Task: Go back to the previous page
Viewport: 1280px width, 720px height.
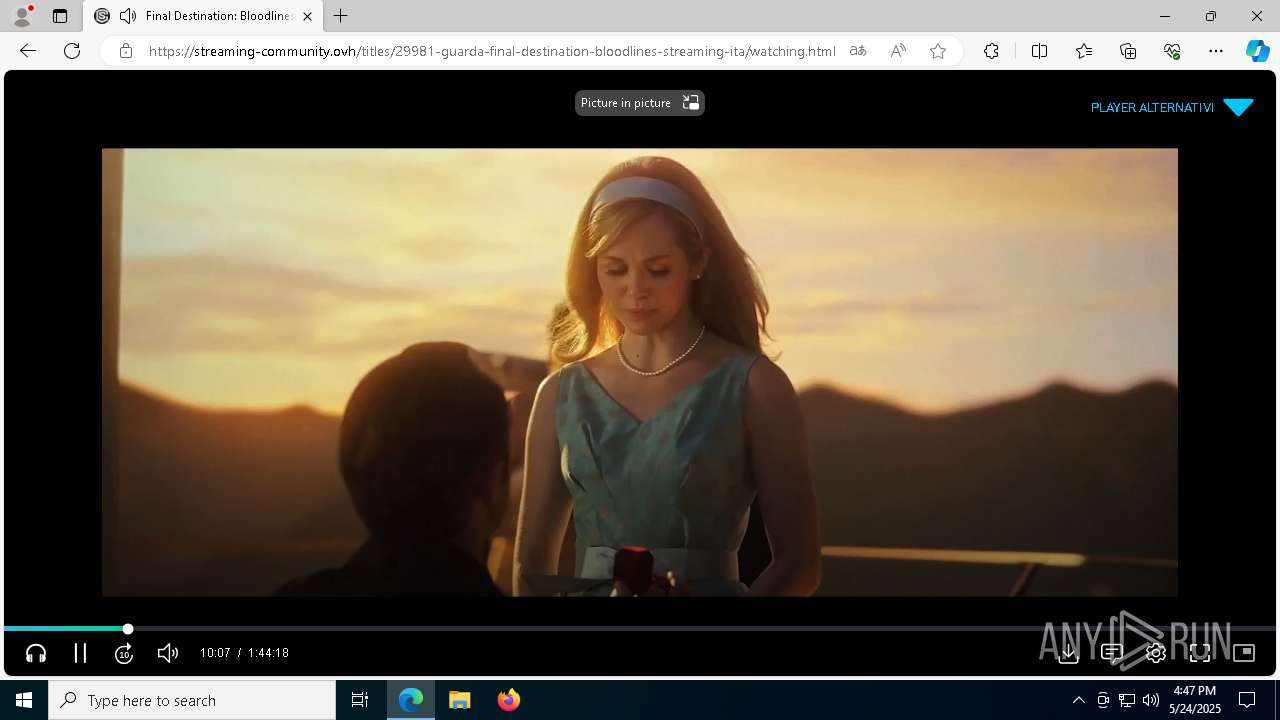Action: point(28,51)
